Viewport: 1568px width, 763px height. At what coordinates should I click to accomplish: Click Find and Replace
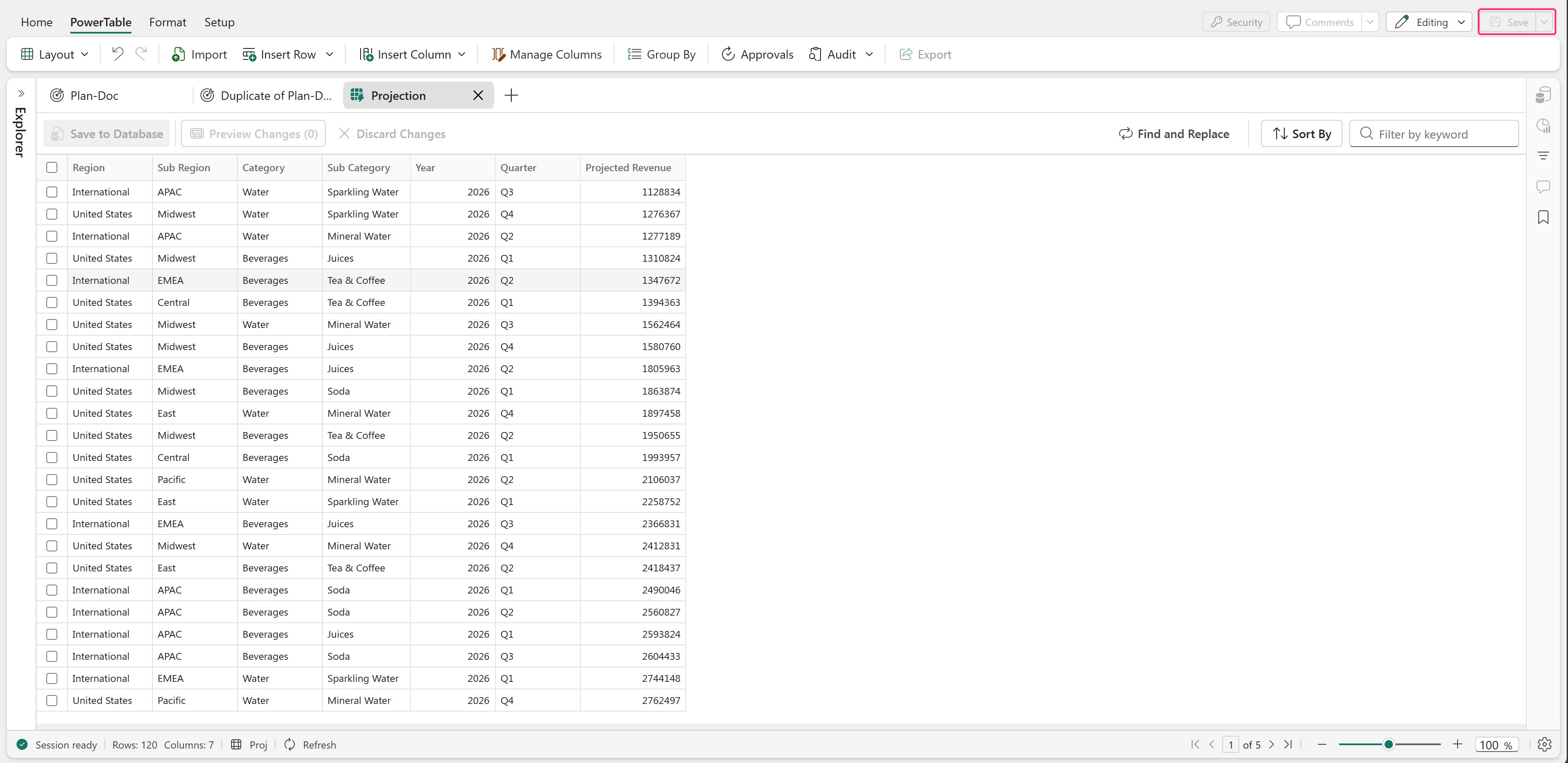1173,134
